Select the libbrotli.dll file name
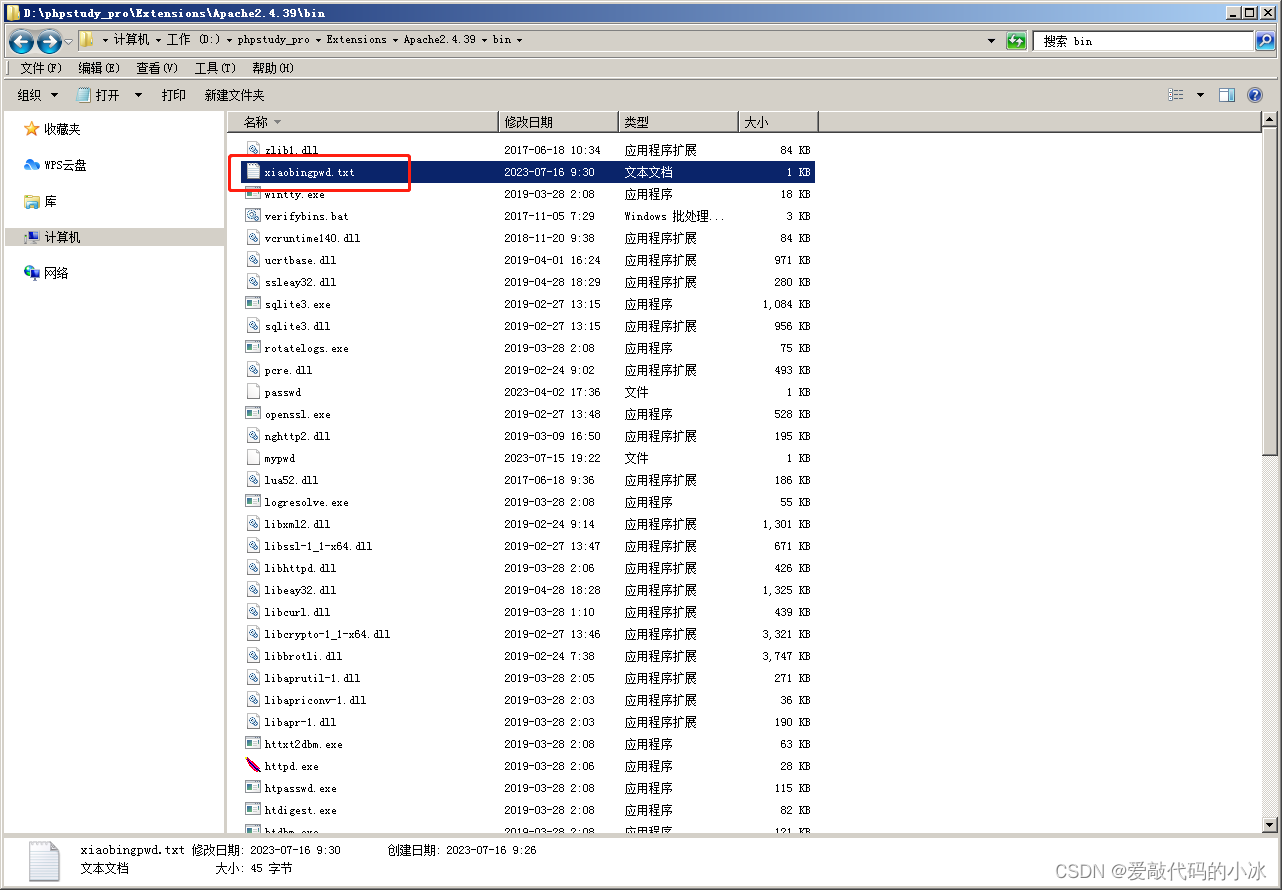The height and width of the screenshot is (890, 1282). click(x=303, y=656)
